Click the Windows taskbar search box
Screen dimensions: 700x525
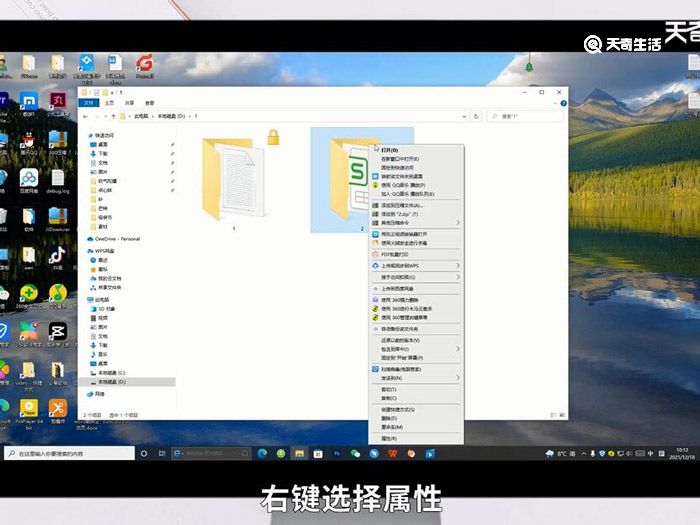69,453
